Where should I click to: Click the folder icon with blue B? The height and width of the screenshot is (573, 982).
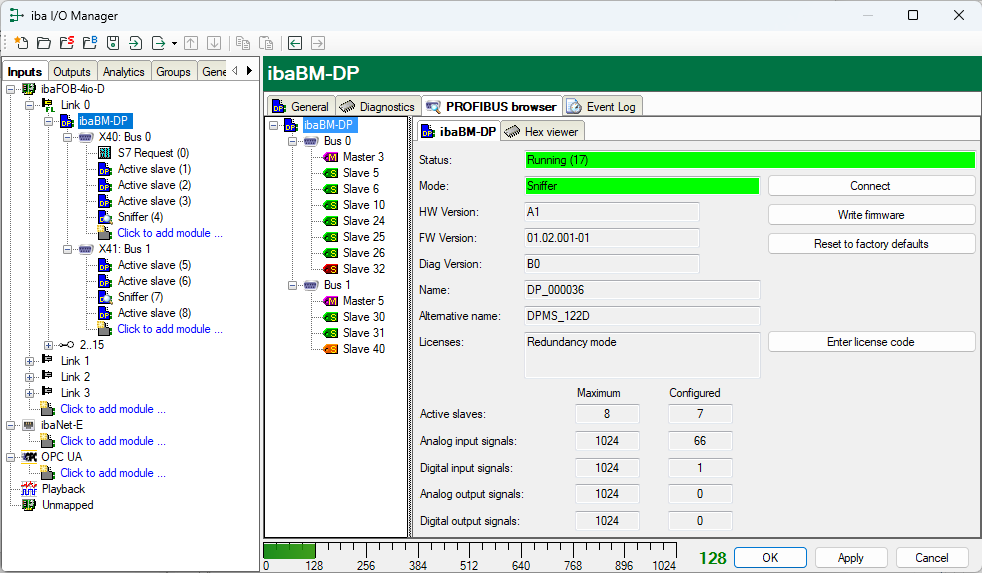(x=90, y=43)
